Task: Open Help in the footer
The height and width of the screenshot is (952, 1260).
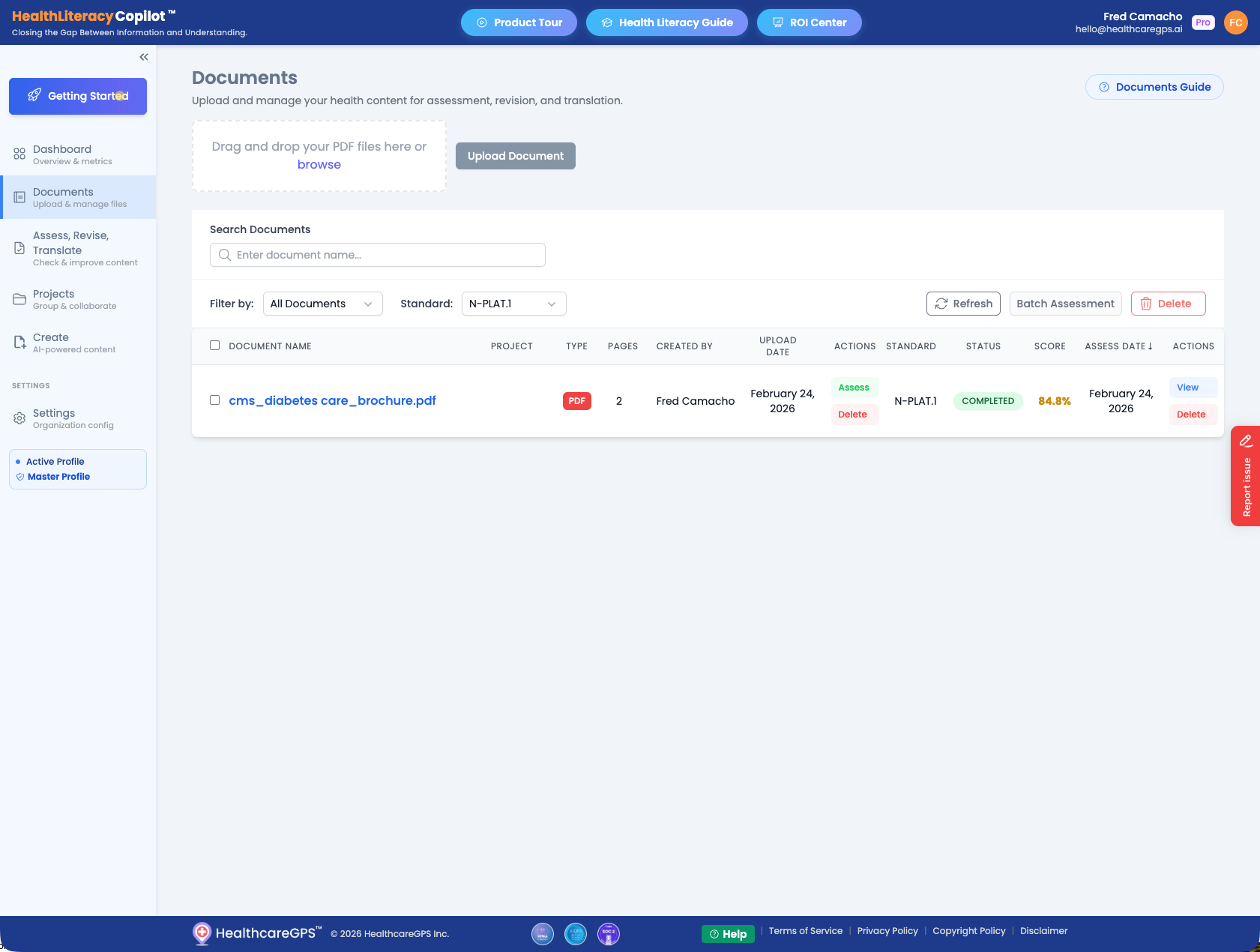Action: click(x=727, y=934)
